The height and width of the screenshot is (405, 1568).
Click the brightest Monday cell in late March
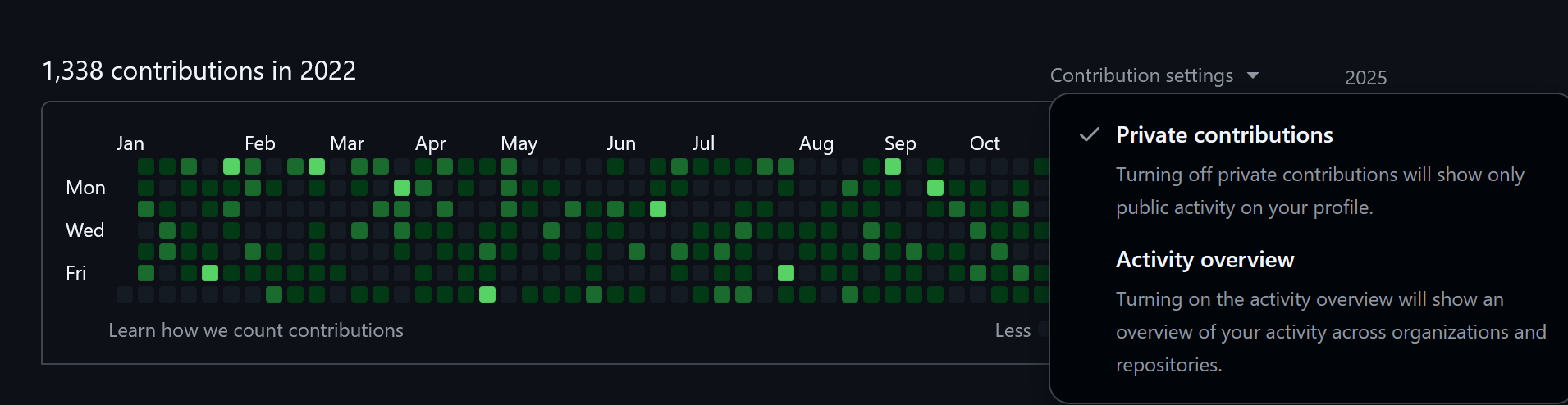402,188
